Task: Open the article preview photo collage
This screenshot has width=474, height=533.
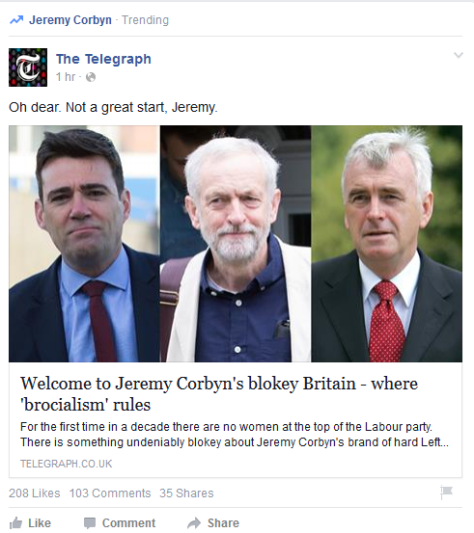Action: 236,244
